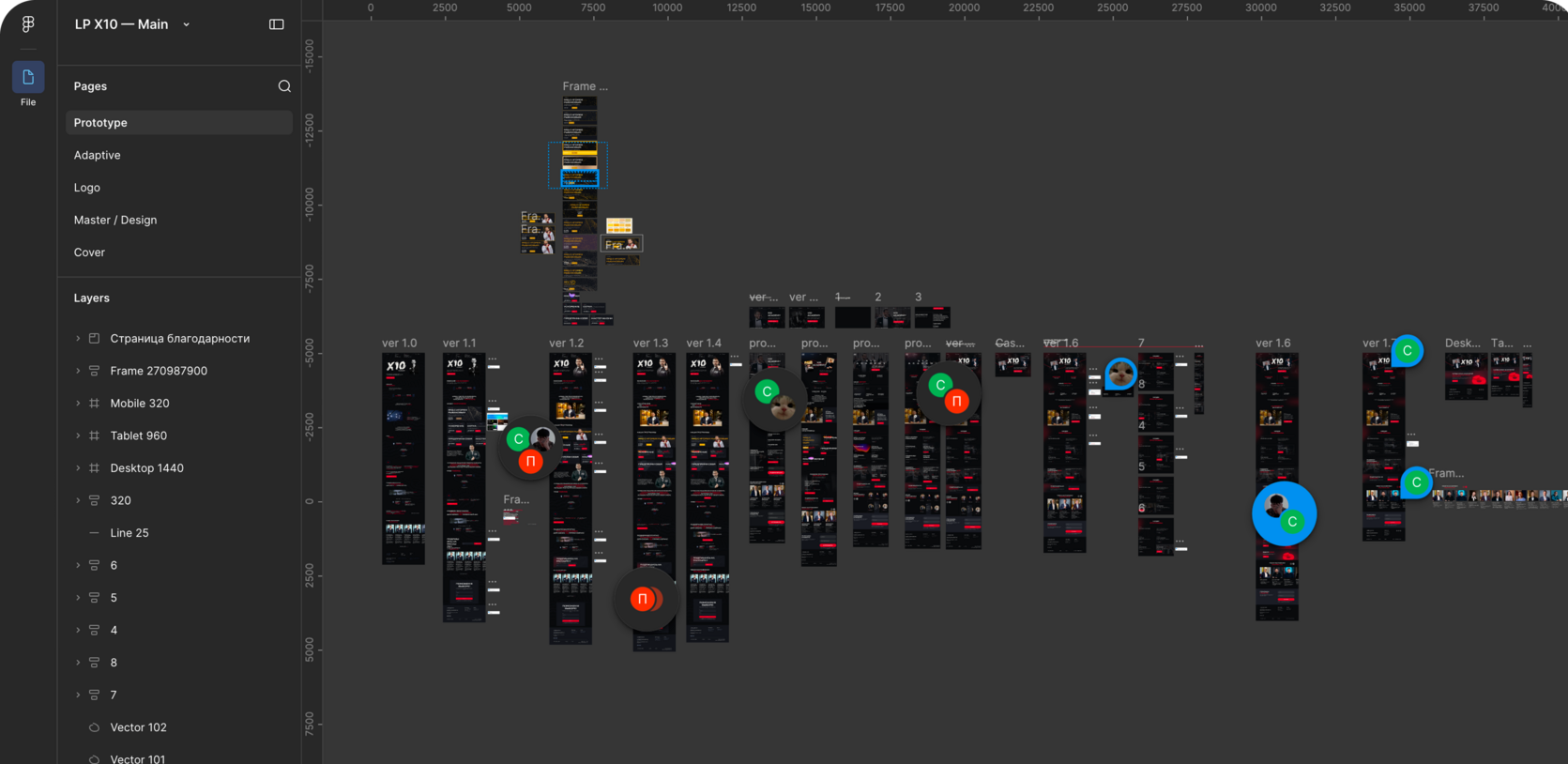The image size is (1568, 764).
Task: Open the comment pin beside the Fram... label
Action: coord(1416,482)
